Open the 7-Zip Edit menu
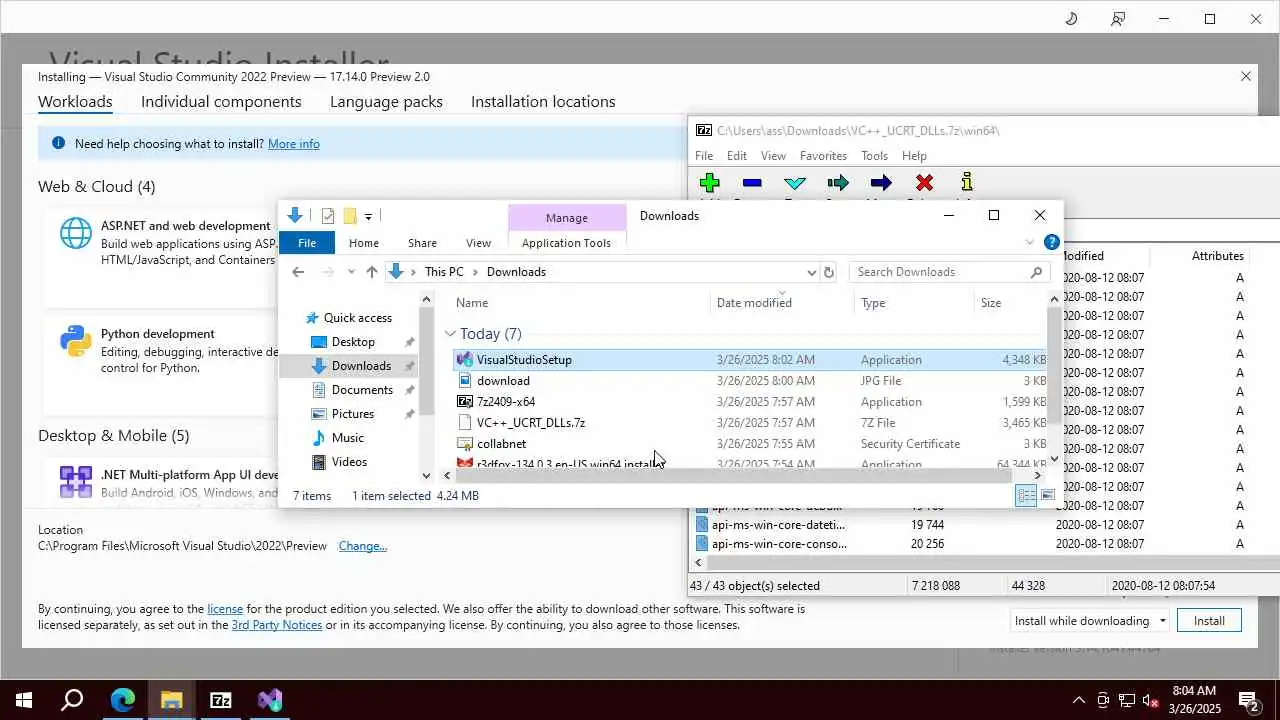 [737, 156]
